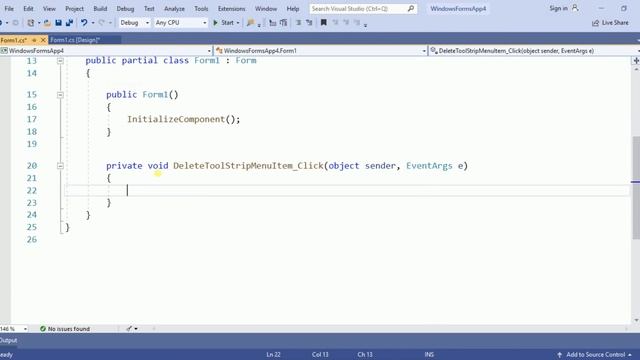Click the Sign in account icon
The image size is (640, 360).
point(575,8)
